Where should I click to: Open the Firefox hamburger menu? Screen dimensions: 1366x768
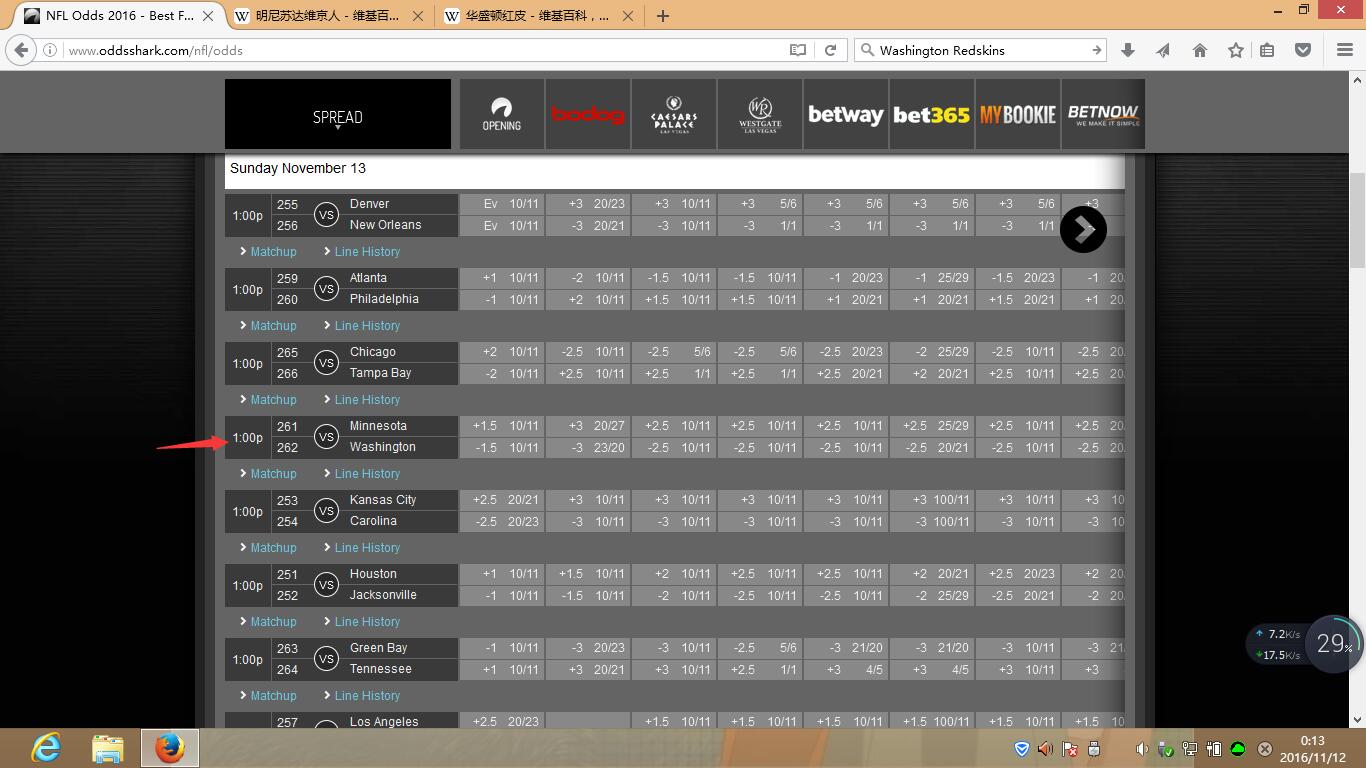1345,50
